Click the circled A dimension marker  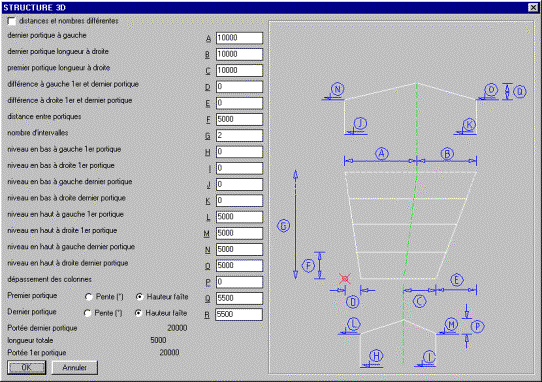click(x=382, y=153)
